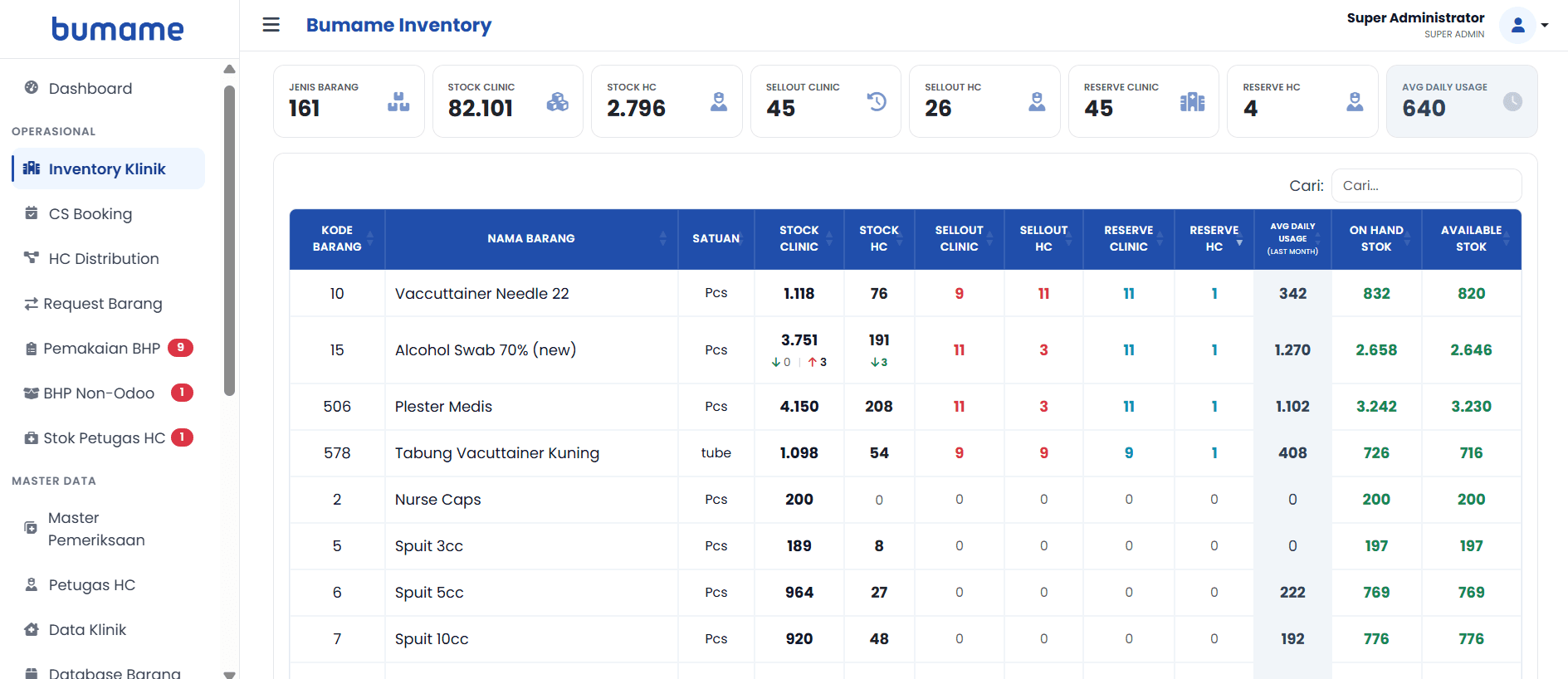Click the Reserve Clinic building icon
Screen dimensions: 1568x679
(x=1193, y=102)
